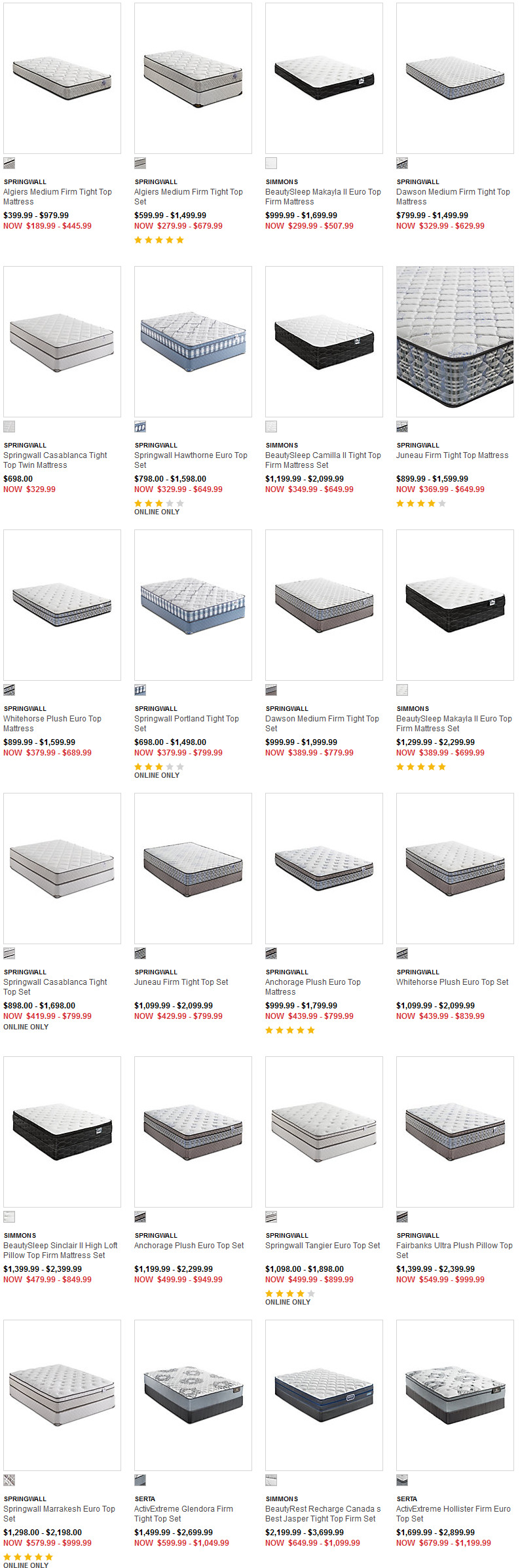Pick the swatch below Juneau Firm Tight Top Mattress image
The image size is (520, 1568).
(x=402, y=427)
